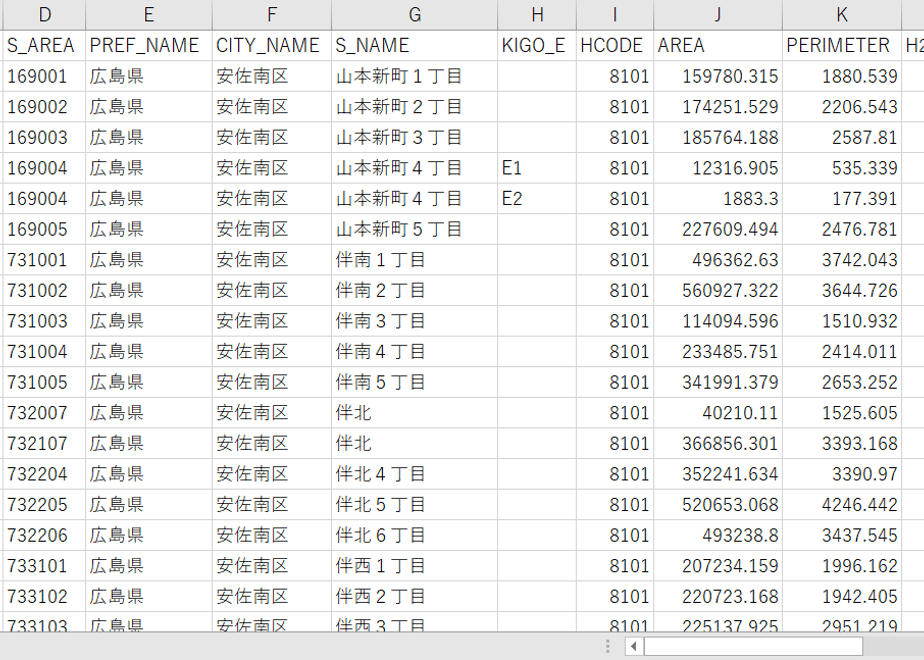Select cell with value 169001
Screen dimensions: 924x660
click(x=44, y=76)
